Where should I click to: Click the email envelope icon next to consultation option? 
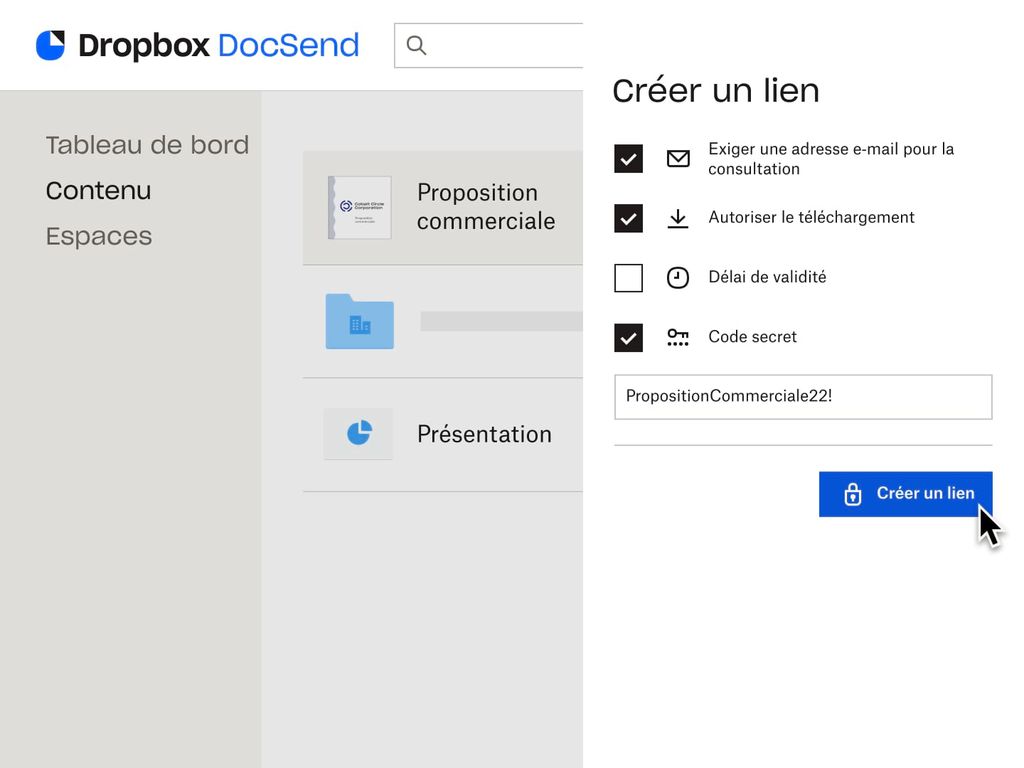coord(678,158)
